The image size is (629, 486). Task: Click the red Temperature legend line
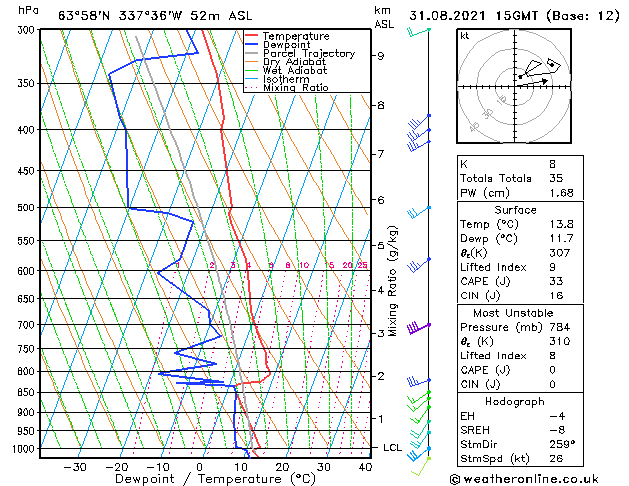[252, 36]
